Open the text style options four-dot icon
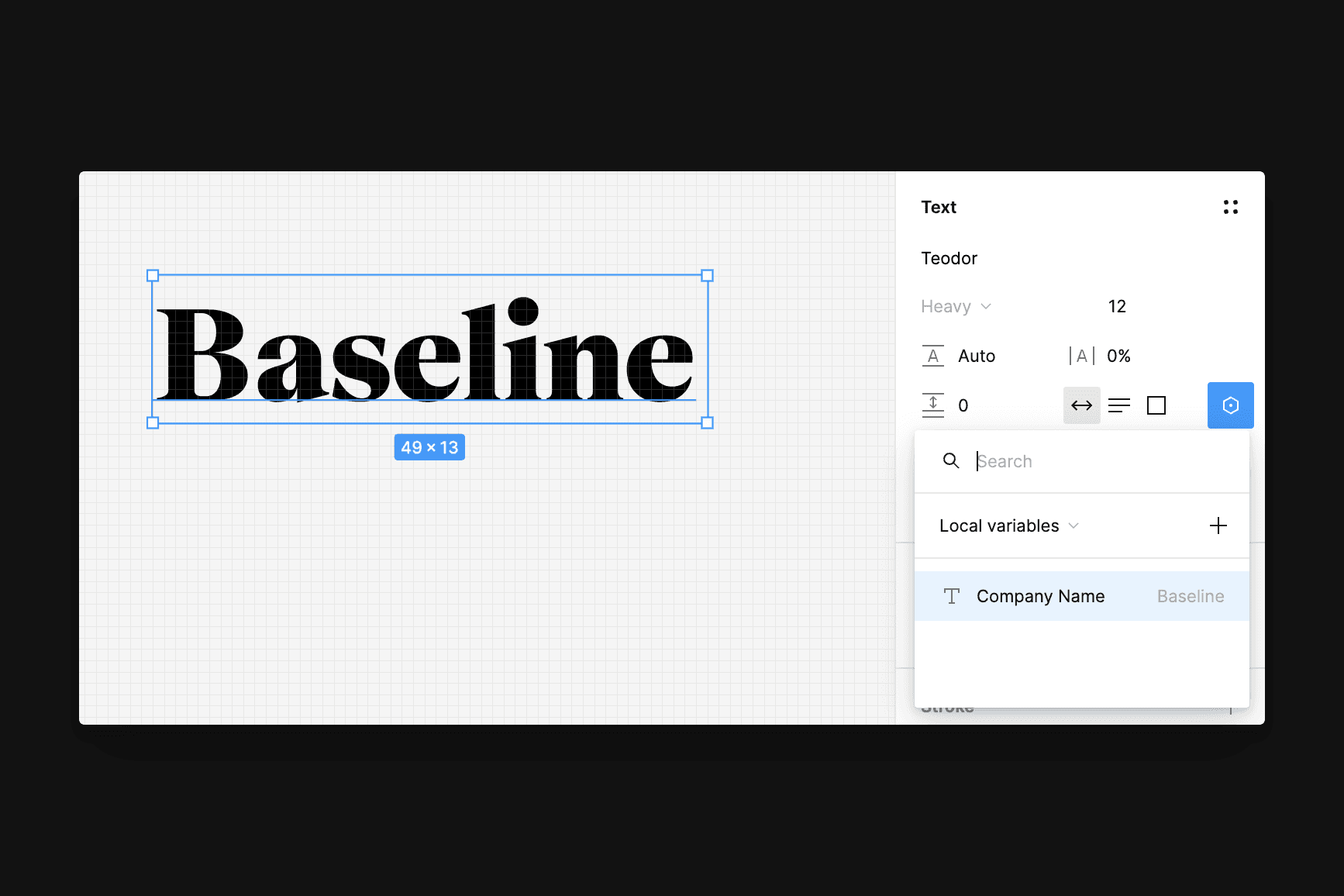 pos(1231,207)
